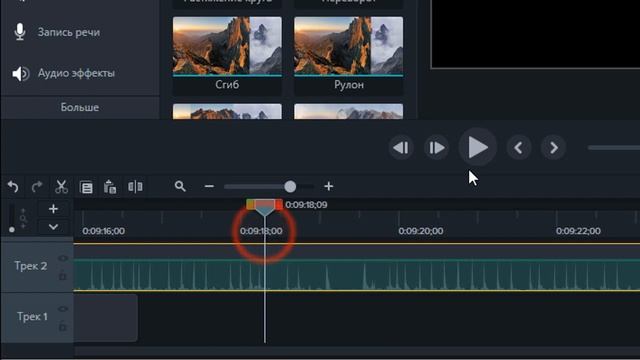640x360 pixels.
Task: Click the preview canvas area
Action: point(536,33)
